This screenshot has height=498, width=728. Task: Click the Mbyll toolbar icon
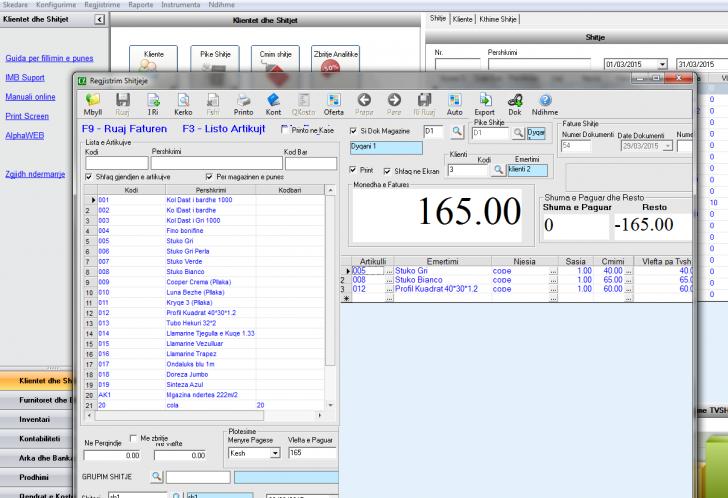(92, 102)
